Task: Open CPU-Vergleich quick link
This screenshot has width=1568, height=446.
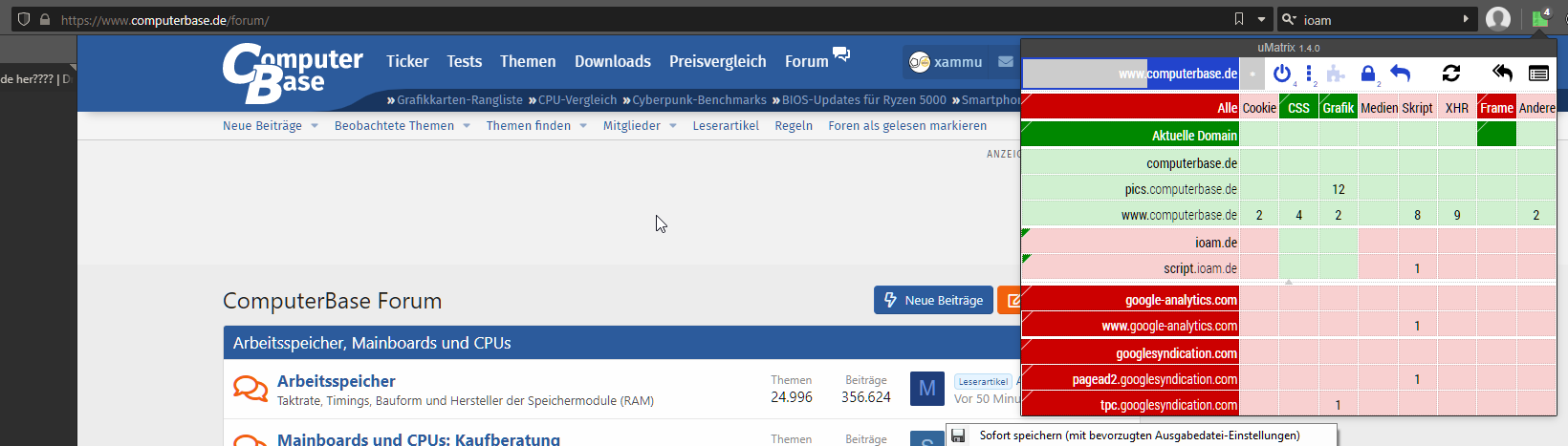Action: (x=577, y=99)
